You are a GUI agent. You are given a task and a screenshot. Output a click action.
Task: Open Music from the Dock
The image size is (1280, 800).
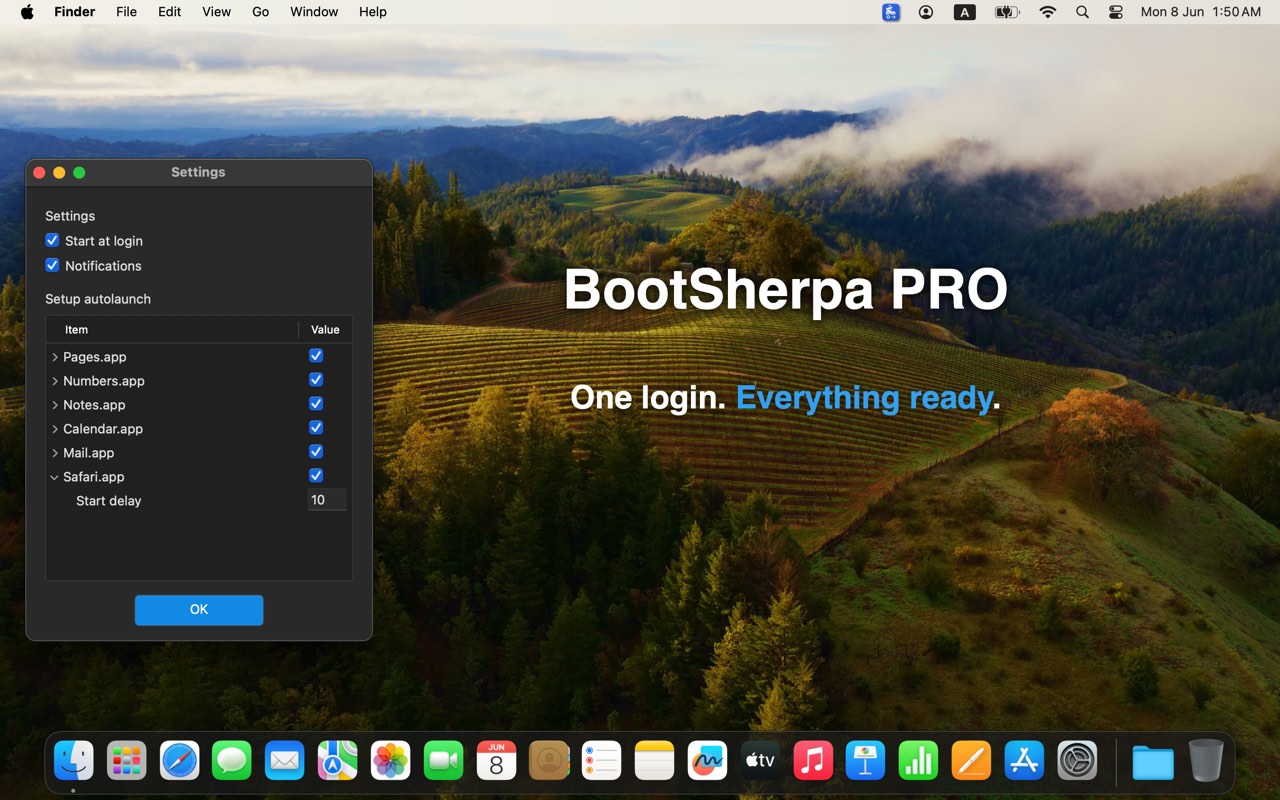pos(813,761)
